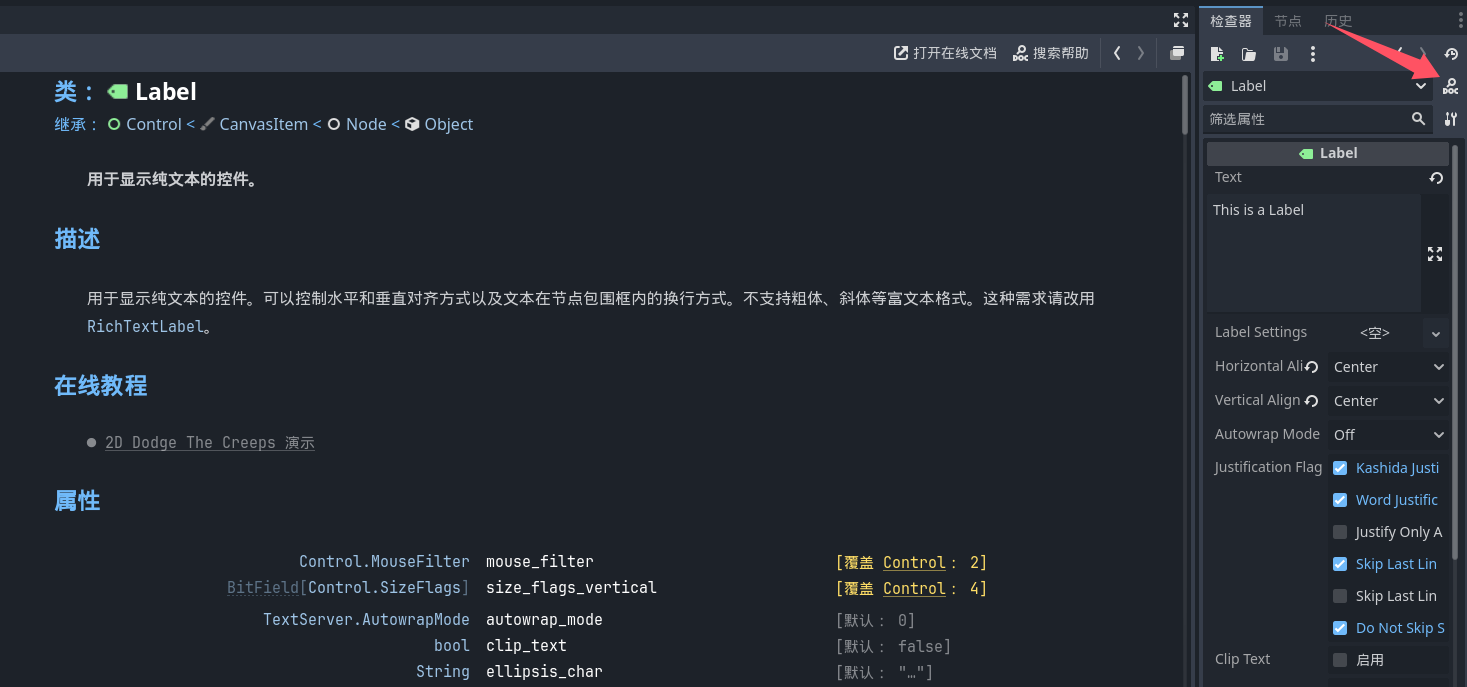Go to next documentation page arrow
Screen dimensions: 1467x687
pyautogui.click(x=1141, y=53)
